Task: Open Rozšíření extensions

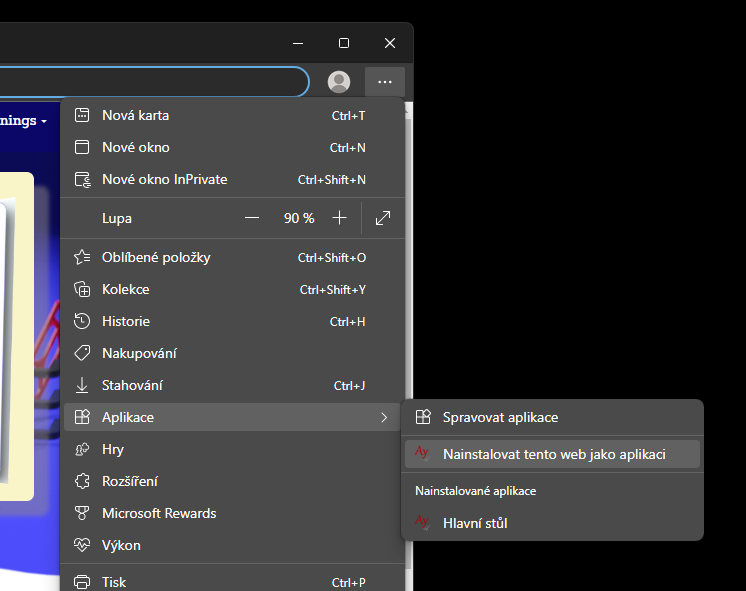Action: (x=233, y=481)
